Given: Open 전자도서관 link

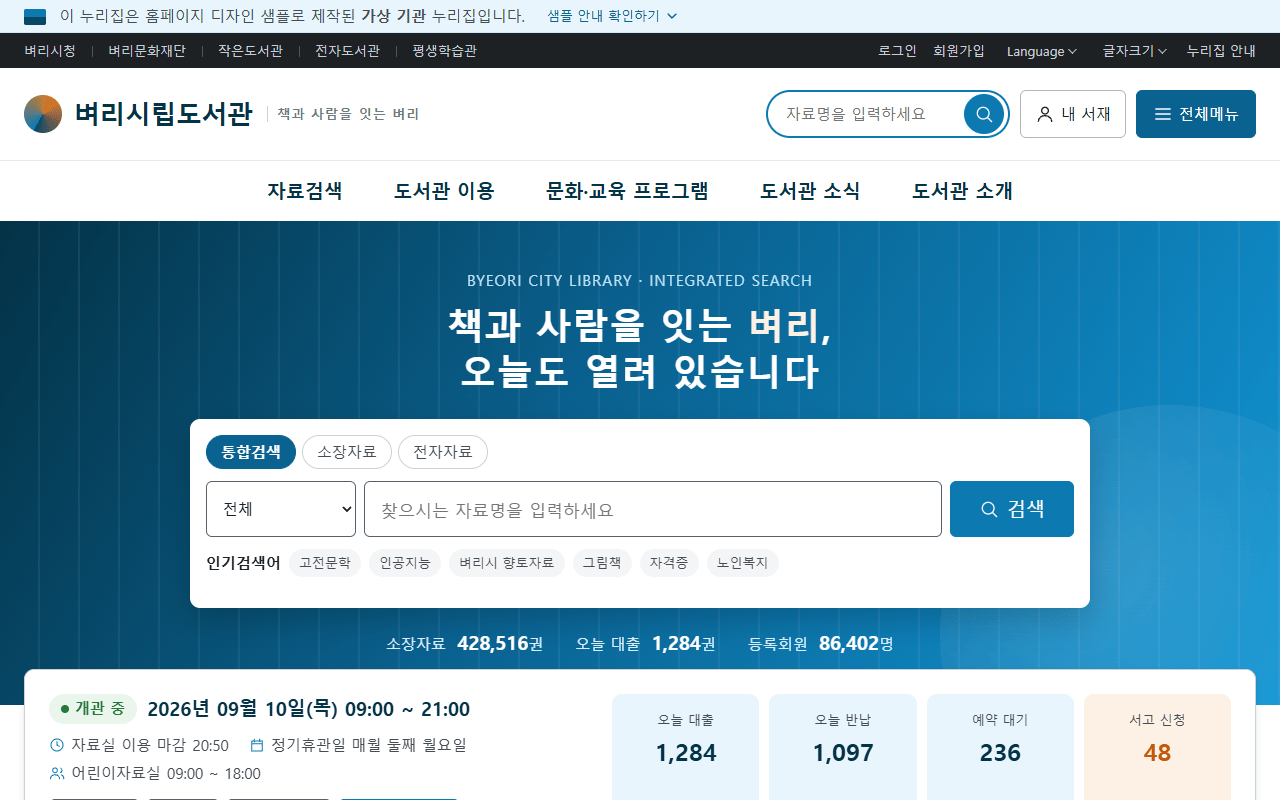Looking at the screenshot, I should pos(347,51).
